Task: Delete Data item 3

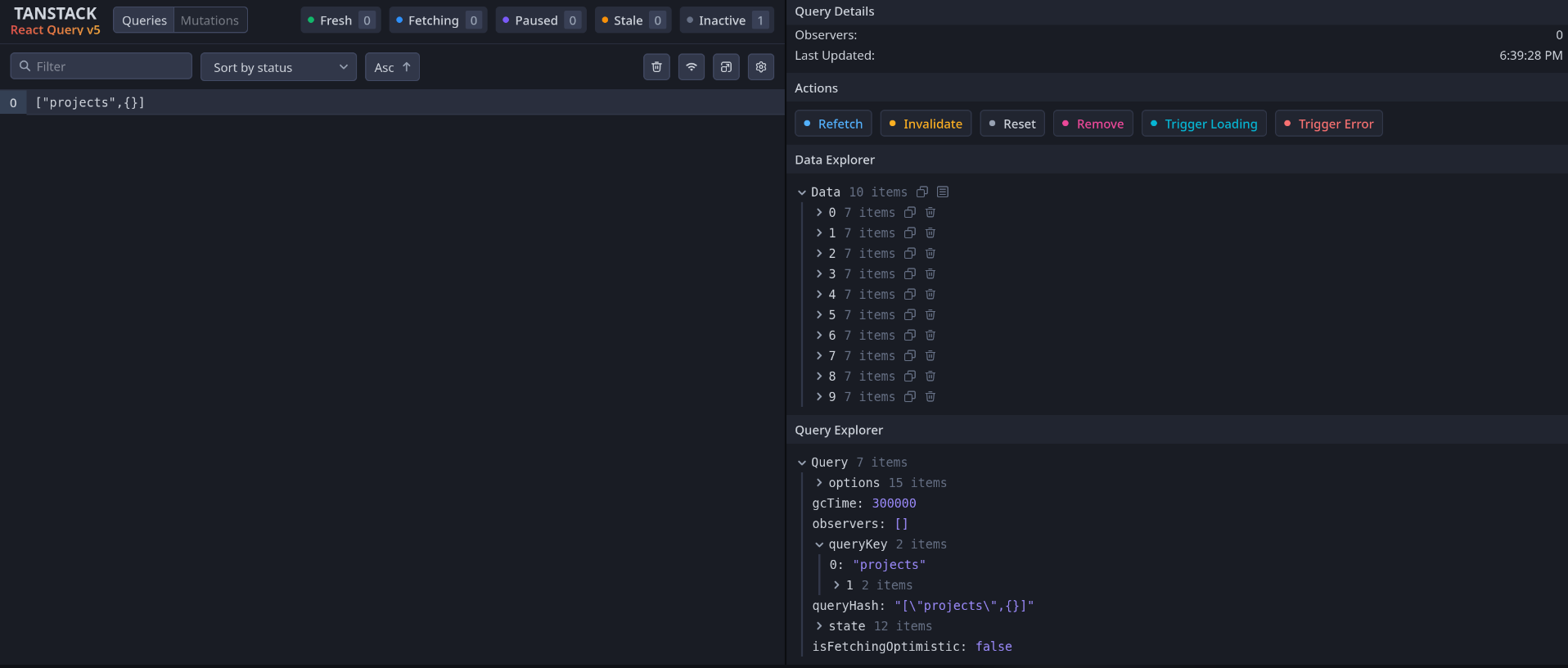Action: click(x=930, y=273)
